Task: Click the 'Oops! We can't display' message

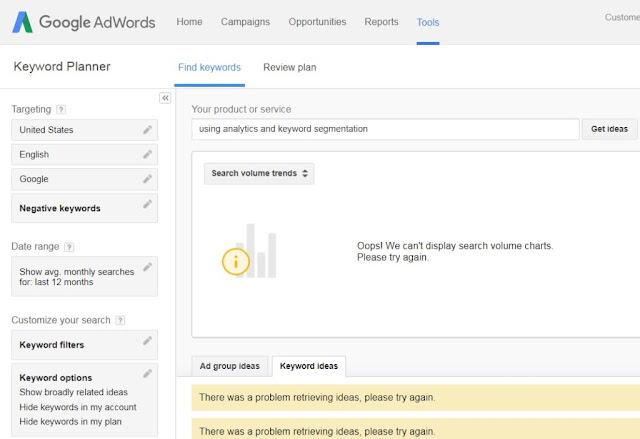Action: coord(455,251)
